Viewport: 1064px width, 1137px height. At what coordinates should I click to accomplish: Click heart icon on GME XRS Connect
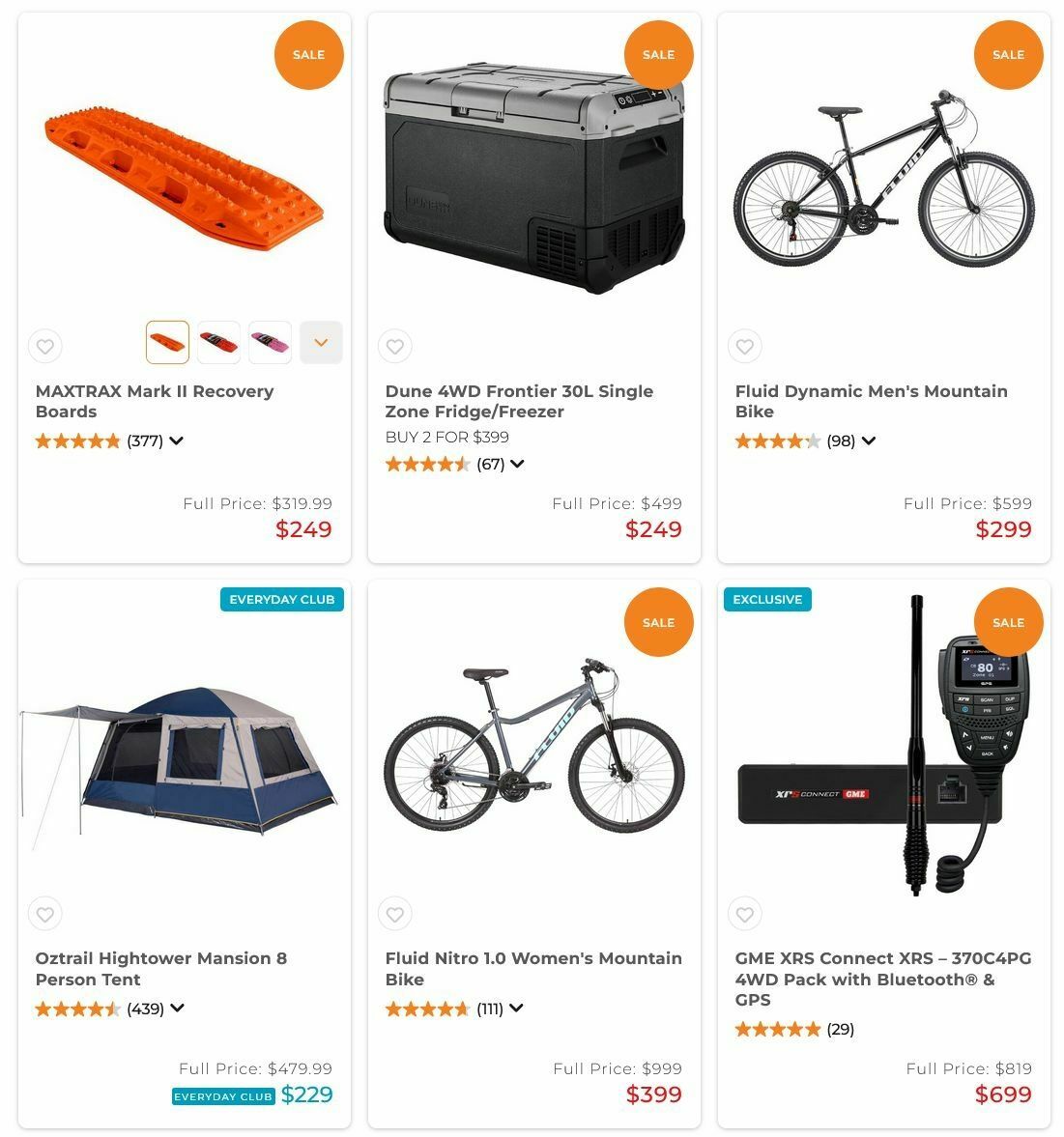coord(744,914)
